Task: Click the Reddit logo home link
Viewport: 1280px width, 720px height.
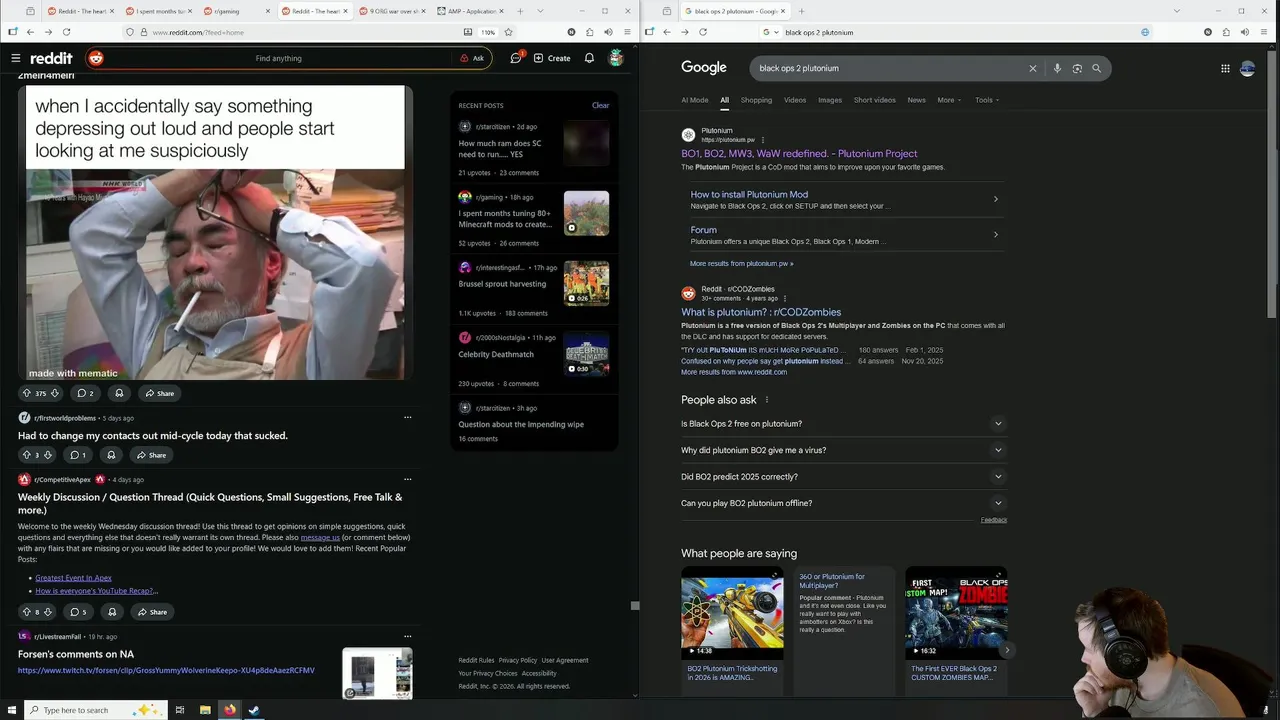Action: tap(51, 58)
